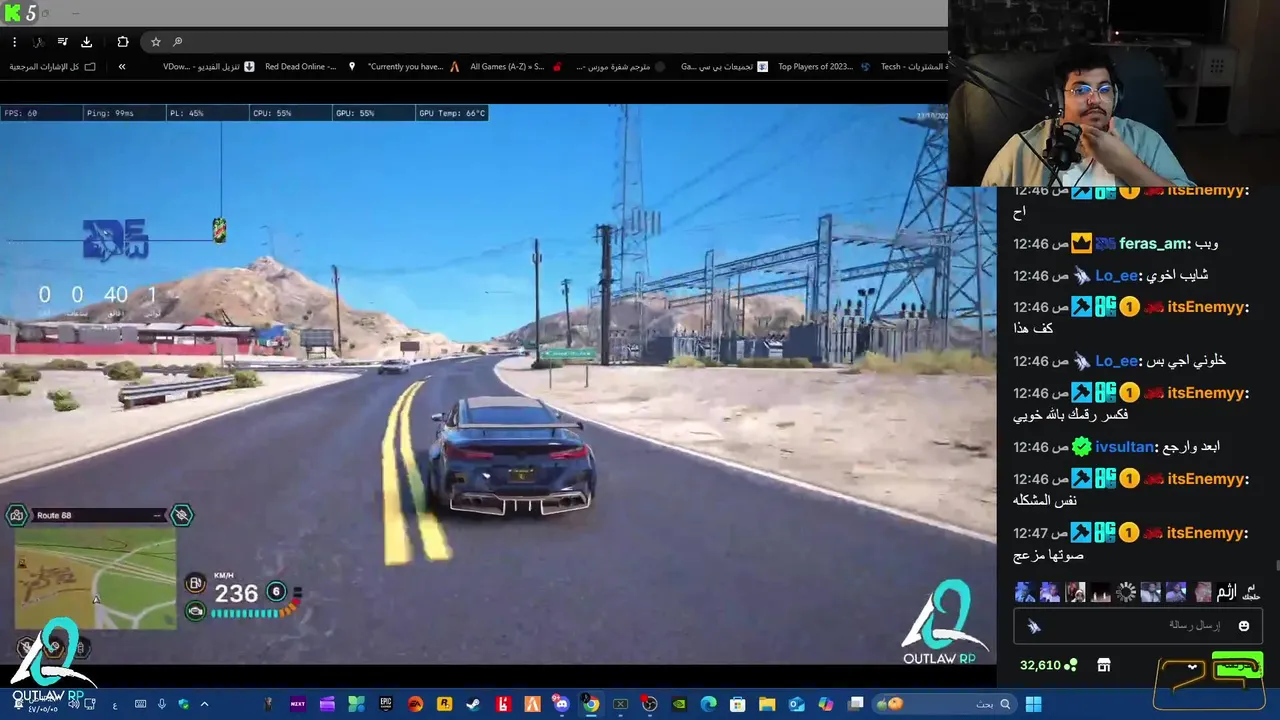
Task: Open EA app from the taskbar
Action: tap(415, 704)
